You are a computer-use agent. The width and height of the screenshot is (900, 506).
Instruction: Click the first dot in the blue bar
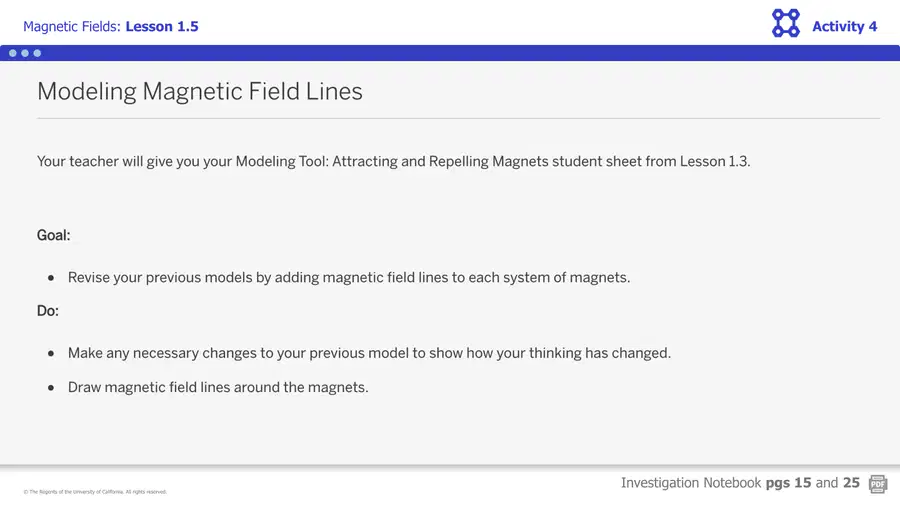pyautogui.click(x=13, y=53)
